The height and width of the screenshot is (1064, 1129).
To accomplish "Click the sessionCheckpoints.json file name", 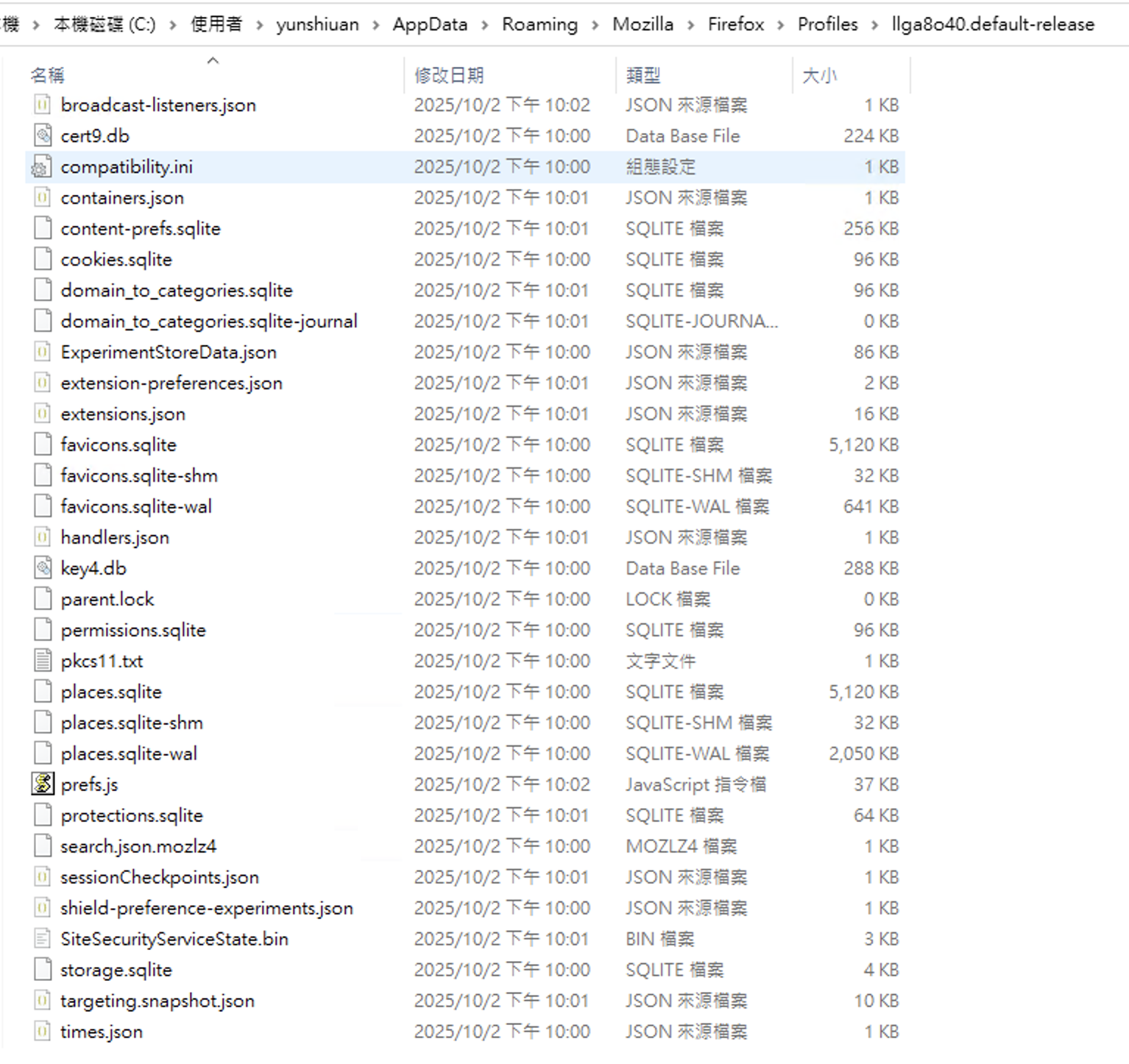I will pyautogui.click(x=160, y=878).
